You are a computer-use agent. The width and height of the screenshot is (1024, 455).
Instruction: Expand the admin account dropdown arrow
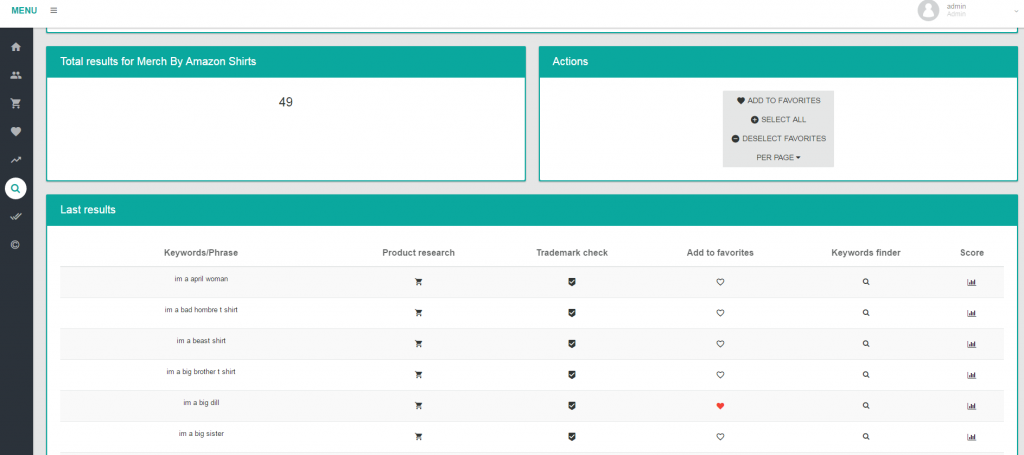[x=1016, y=11]
